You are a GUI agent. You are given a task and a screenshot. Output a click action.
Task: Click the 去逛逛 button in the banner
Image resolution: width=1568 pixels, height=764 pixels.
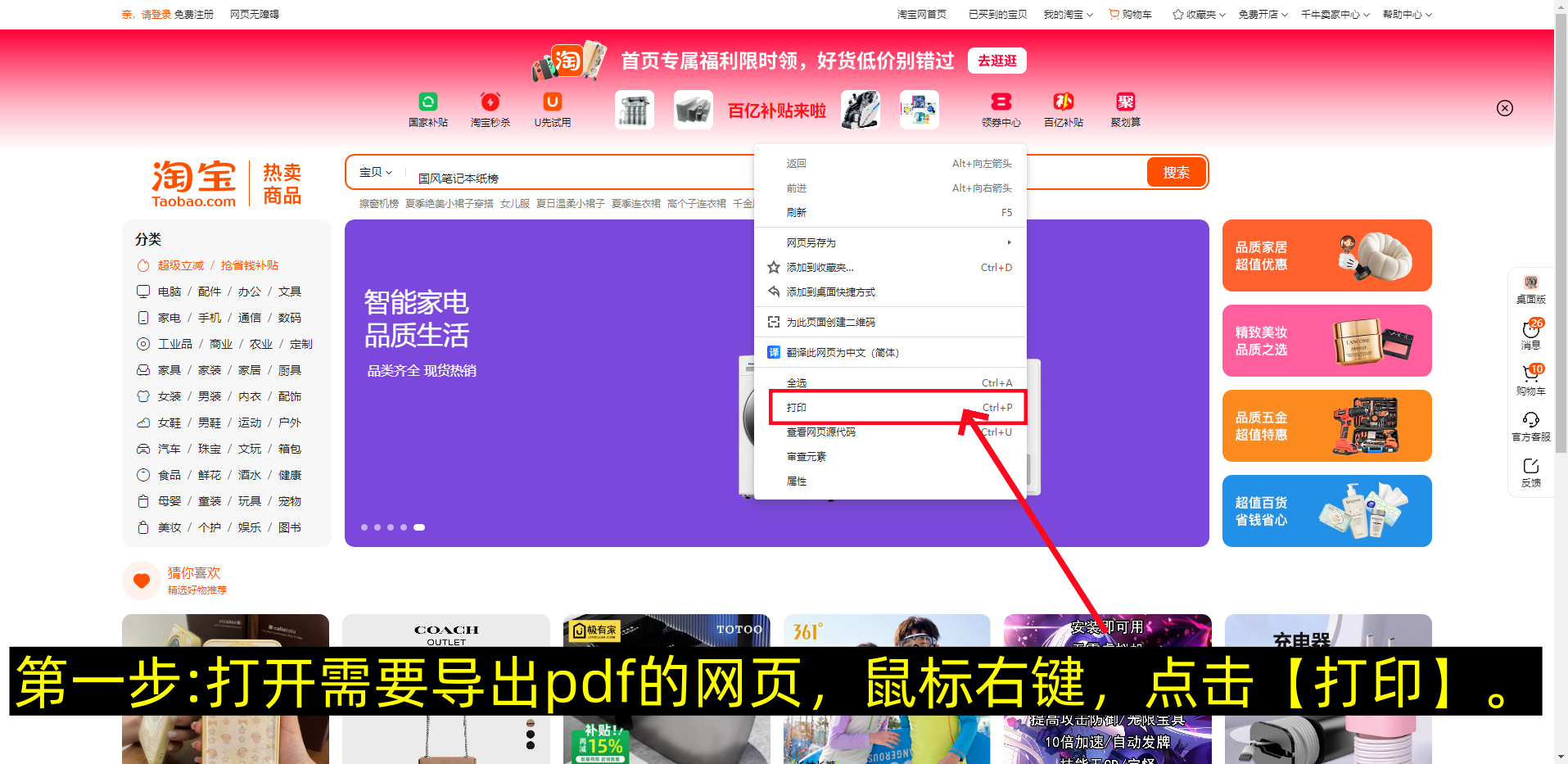click(x=996, y=61)
